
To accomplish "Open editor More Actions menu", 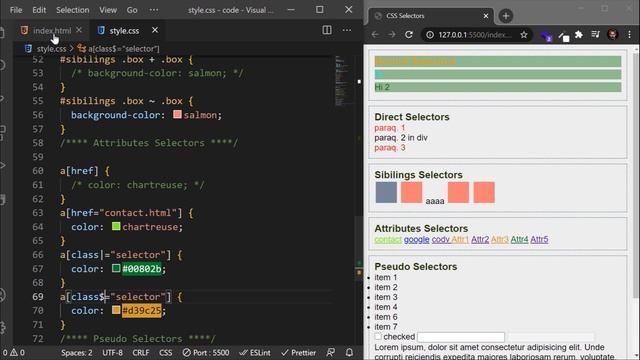I will pyautogui.click(x=347, y=30).
